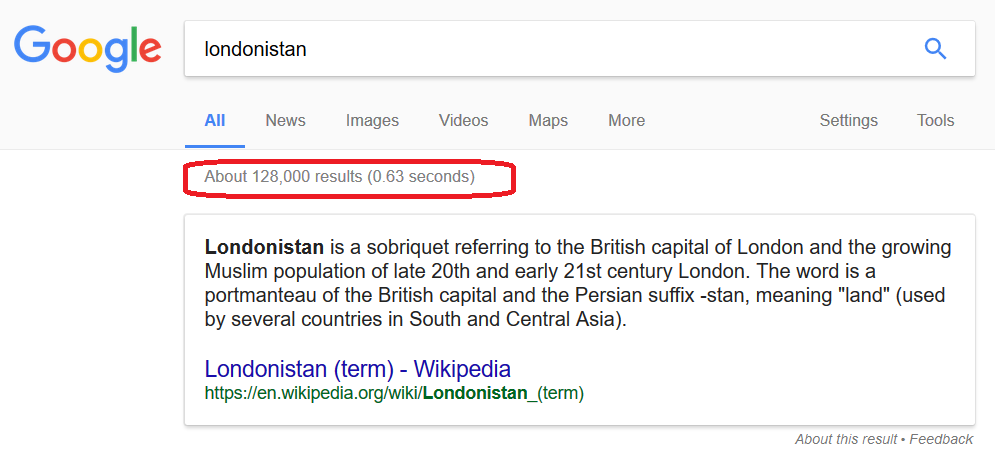Expand the More search categories menu

click(626, 121)
